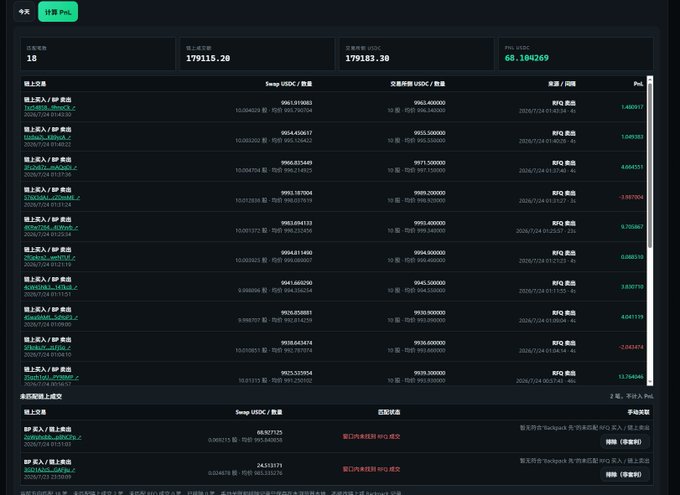Click the scrollbar down arrow of trades table
This screenshot has width=680, height=495.
pos(650,382)
